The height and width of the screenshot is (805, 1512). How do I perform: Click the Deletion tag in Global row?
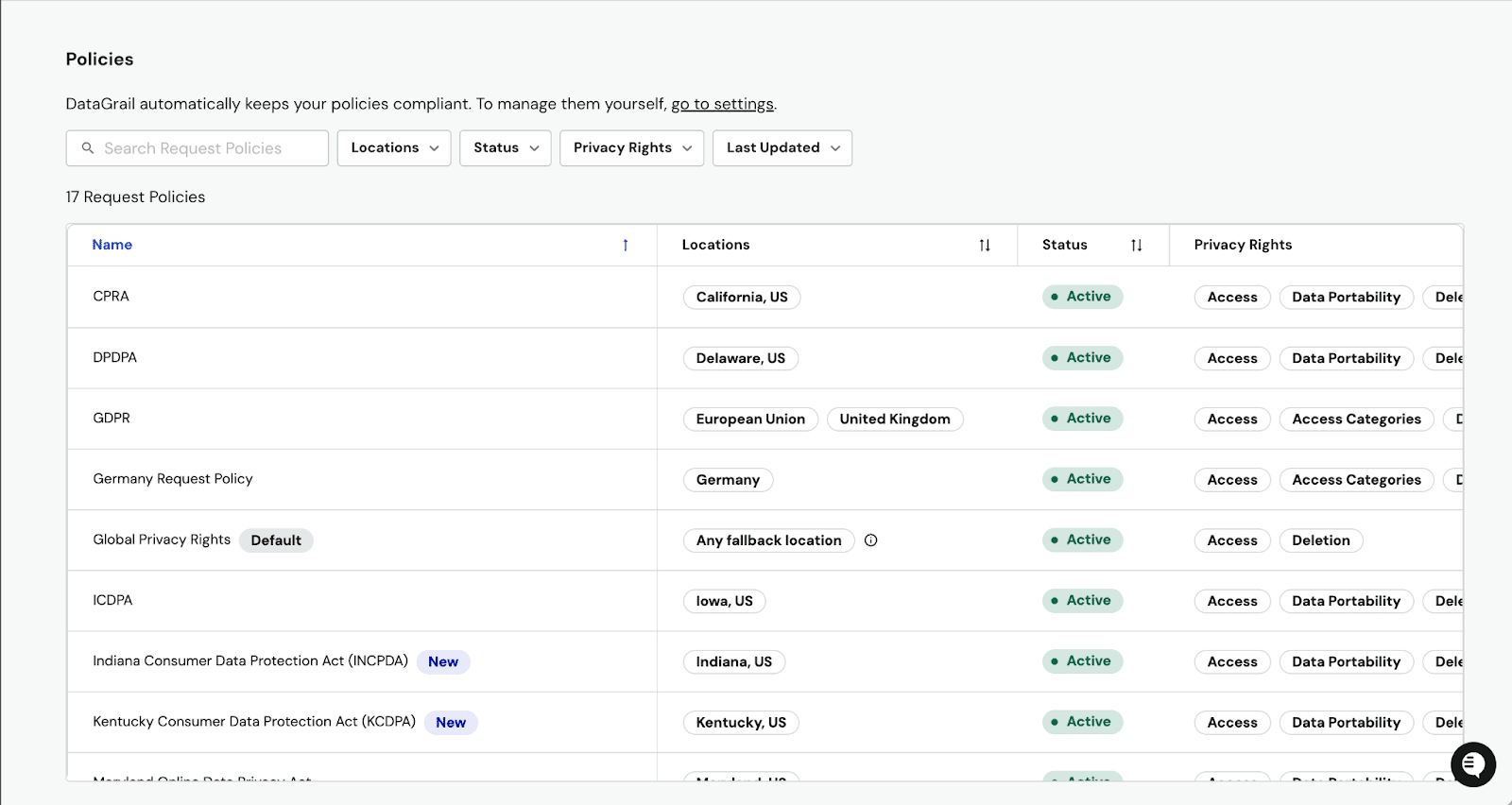(1320, 540)
